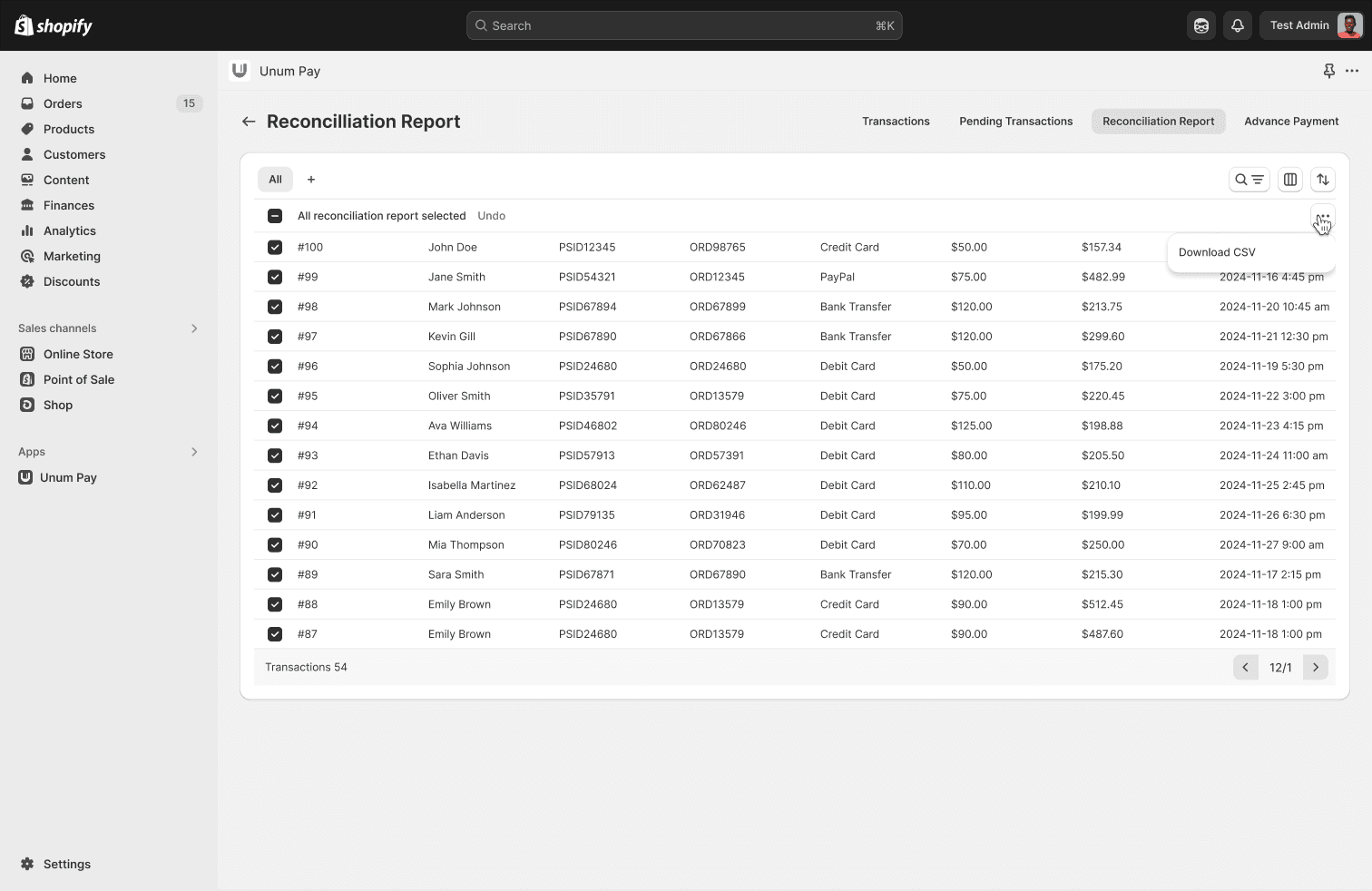
Task: Click the back arrow beside Reconcilliation Report
Action: coord(248,122)
